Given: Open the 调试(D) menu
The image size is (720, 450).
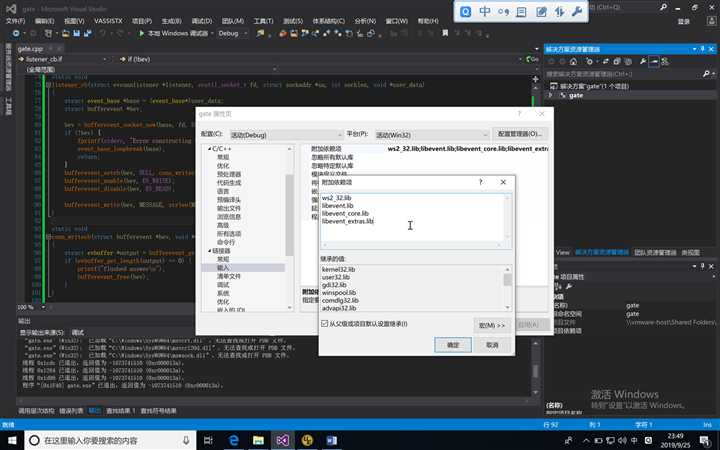Looking at the screenshot, I should coord(202,21).
